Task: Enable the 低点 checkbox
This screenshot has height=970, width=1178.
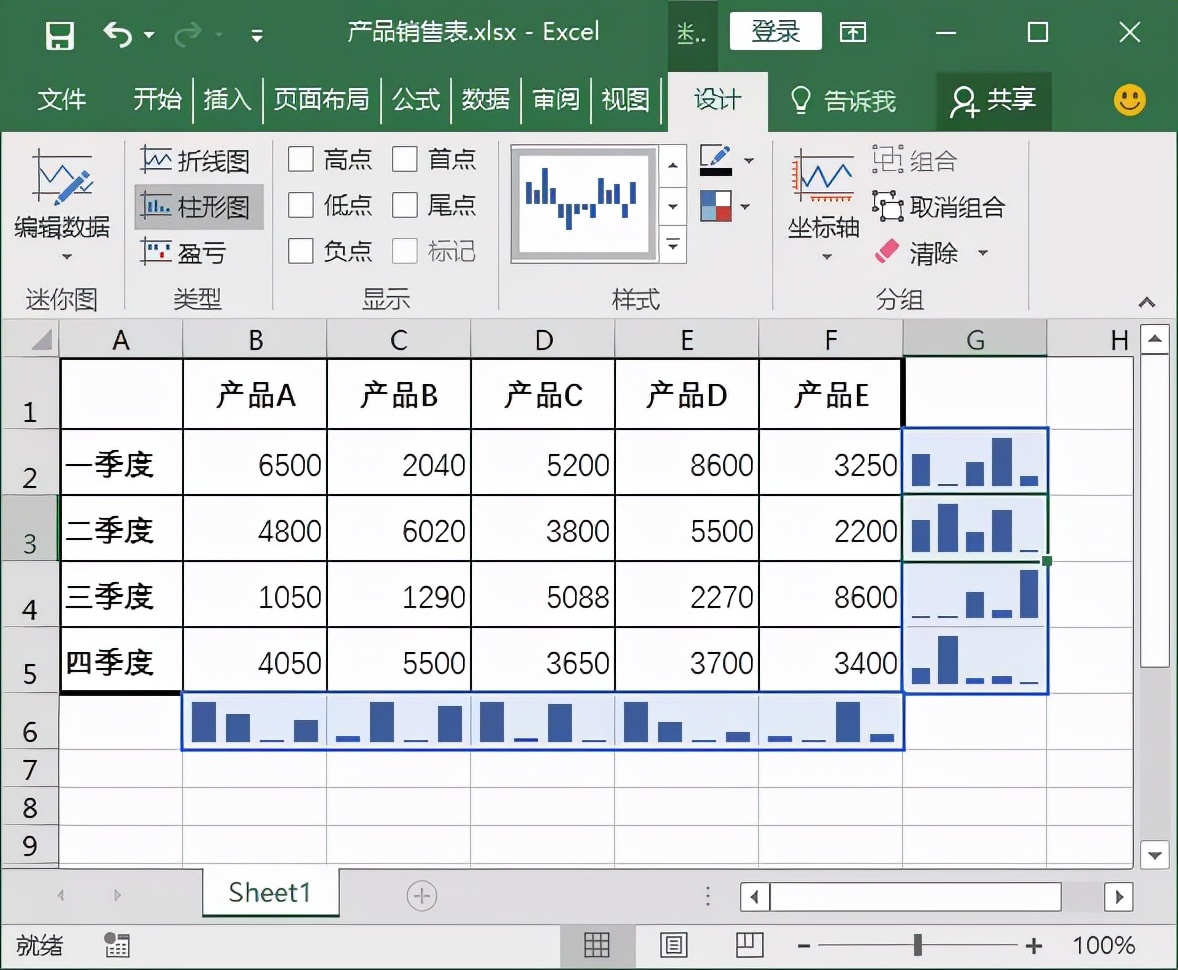Action: 301,205
